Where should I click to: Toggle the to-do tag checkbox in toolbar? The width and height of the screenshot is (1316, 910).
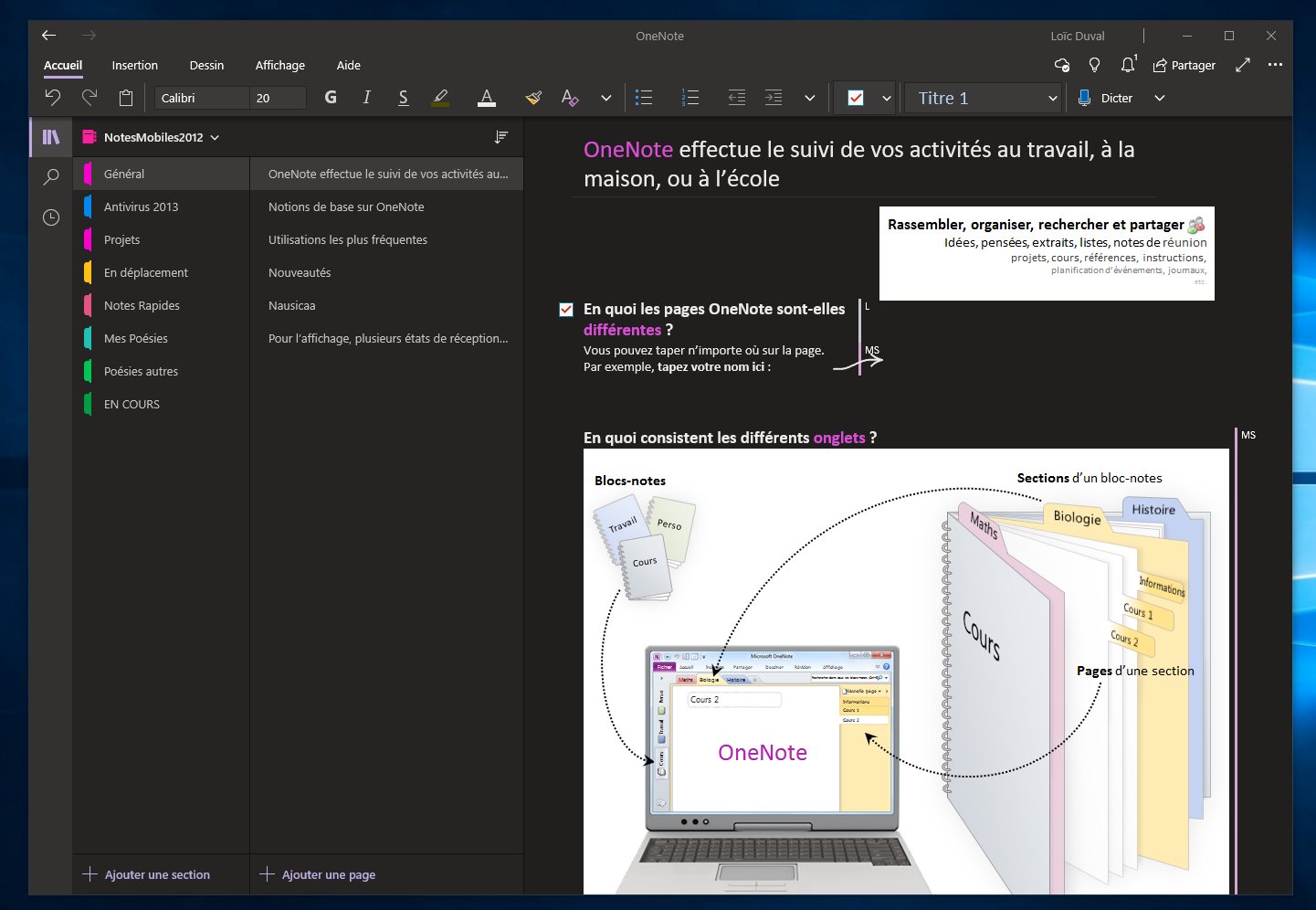click(856, 98)
